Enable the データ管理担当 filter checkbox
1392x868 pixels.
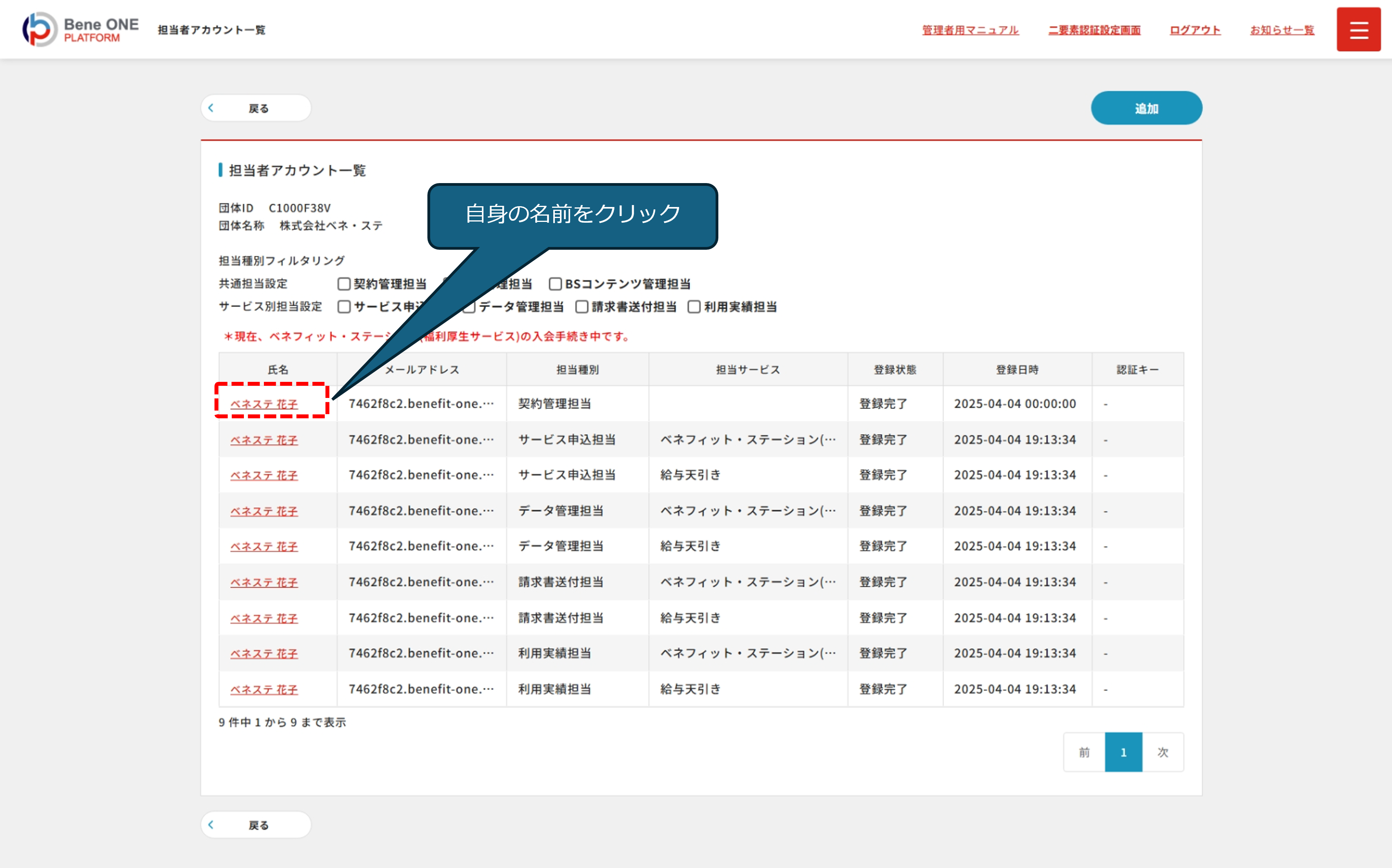(x=469, y=307)
